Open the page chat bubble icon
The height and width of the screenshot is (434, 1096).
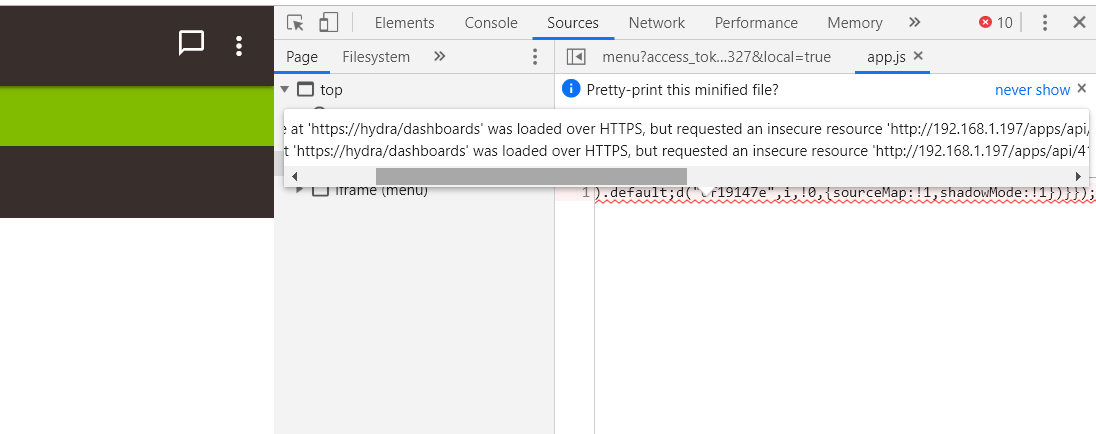192,43
